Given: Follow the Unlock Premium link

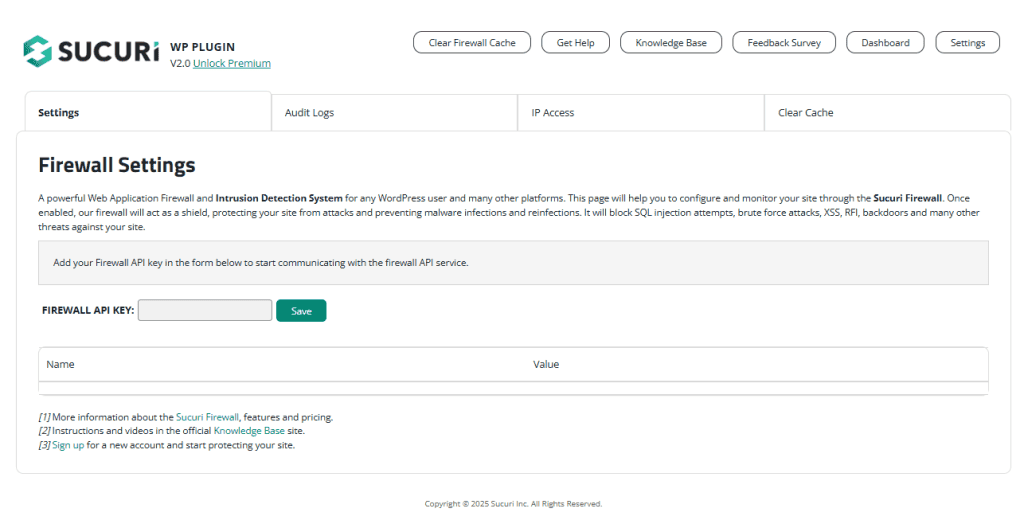Looking at the screenshot, I should click(x=232, y=63).
